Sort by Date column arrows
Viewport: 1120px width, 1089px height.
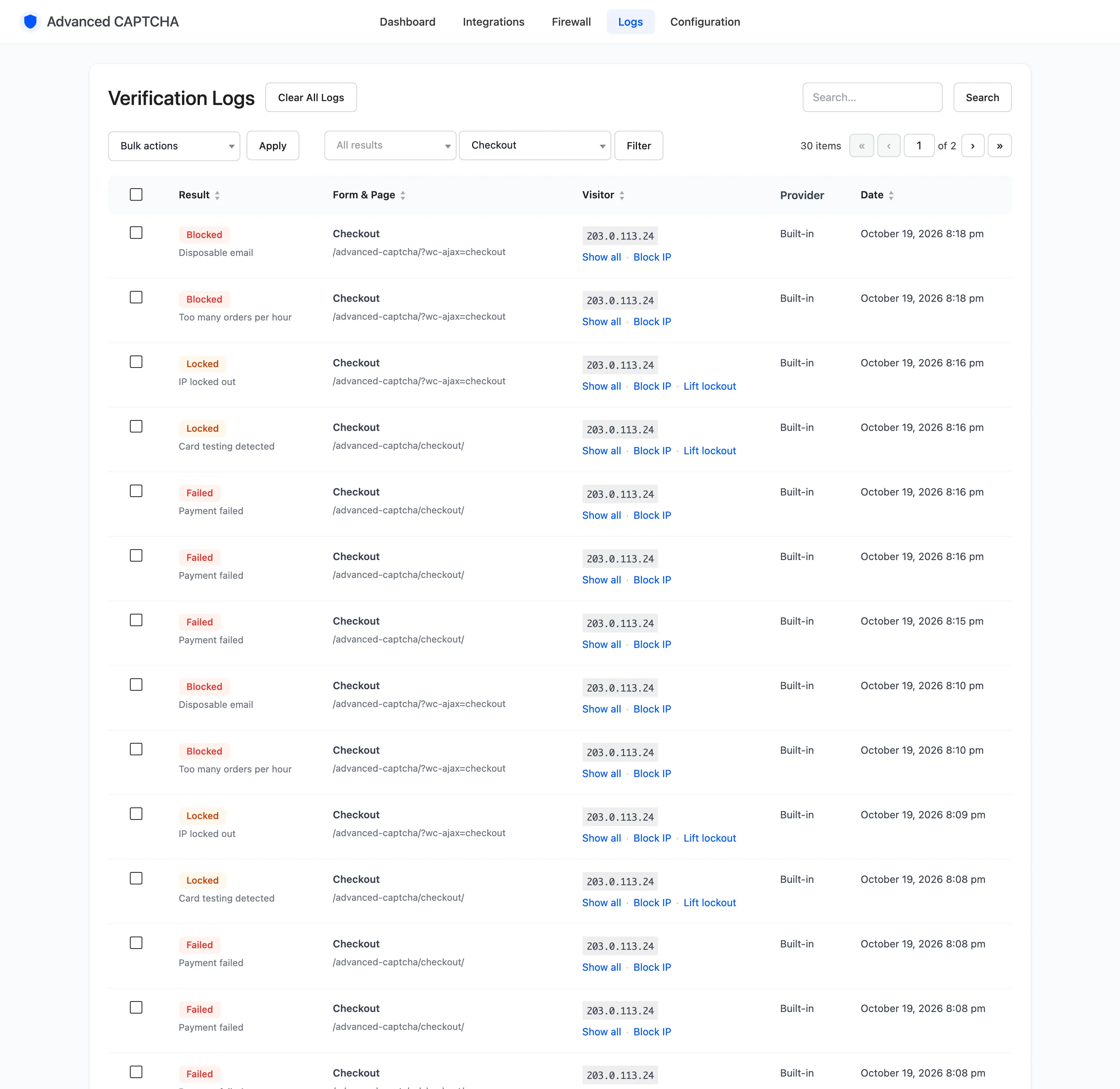pyautogui.click(x=891, y=196)
